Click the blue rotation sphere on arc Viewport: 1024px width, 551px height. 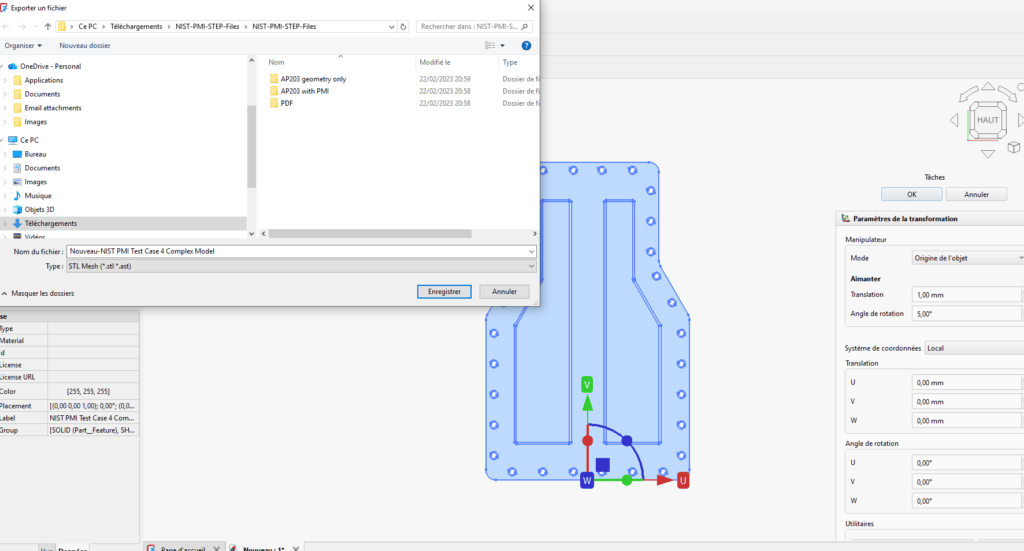[626, 441]
